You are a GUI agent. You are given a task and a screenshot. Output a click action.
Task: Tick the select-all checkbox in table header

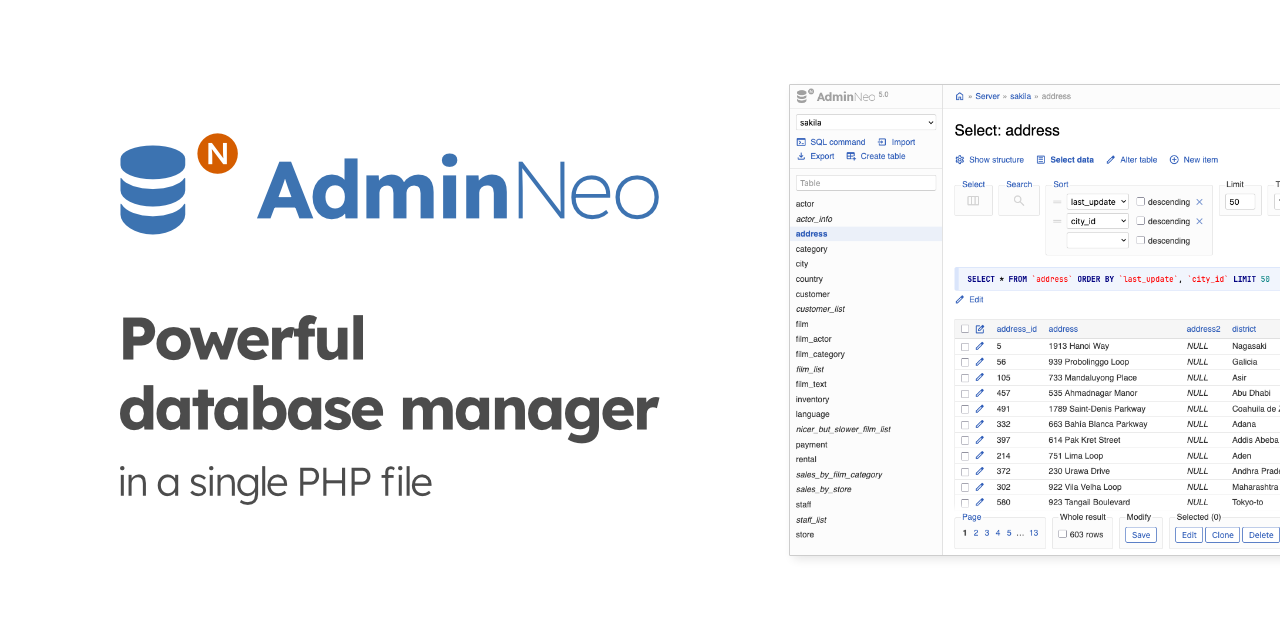click(964, 329)
